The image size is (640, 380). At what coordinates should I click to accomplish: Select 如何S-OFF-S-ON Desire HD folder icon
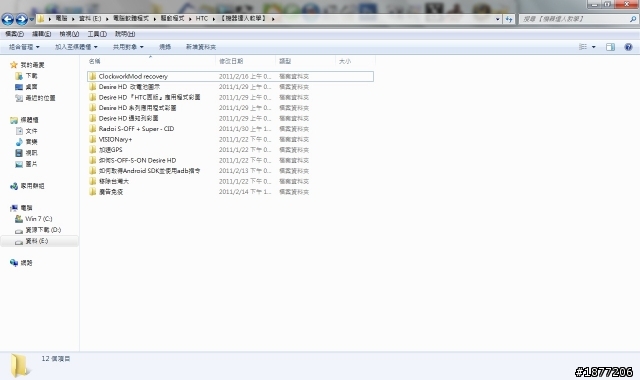[93, 160]
